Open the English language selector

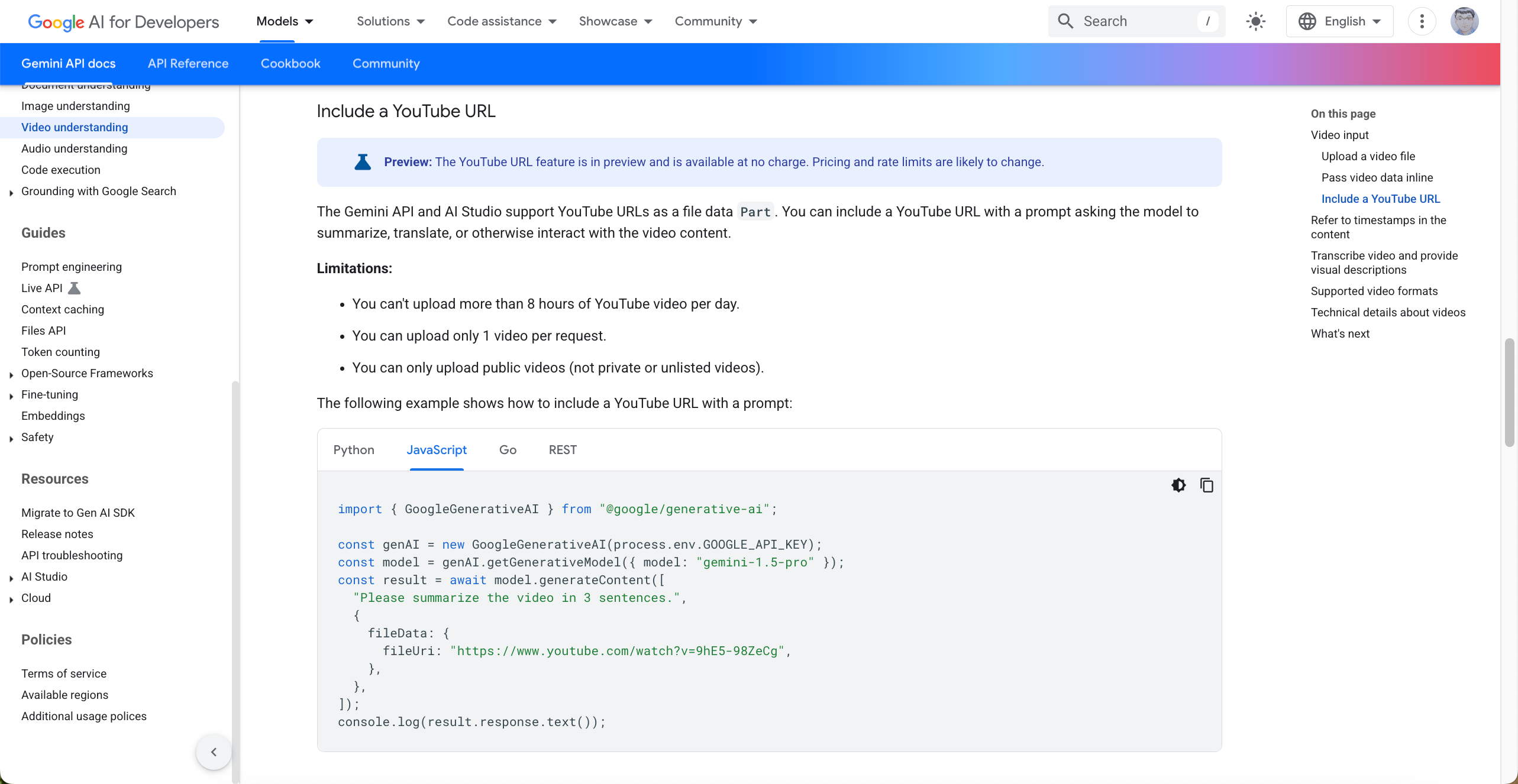1340,21
